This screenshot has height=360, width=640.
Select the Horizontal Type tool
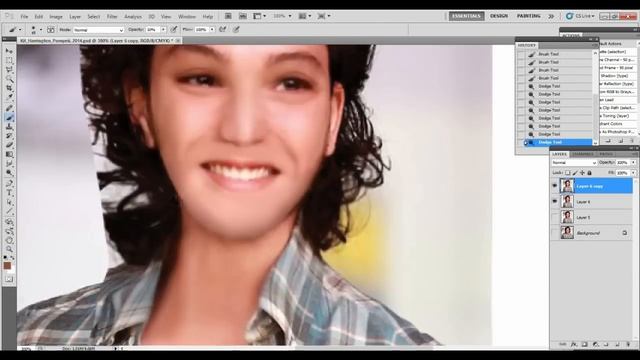tap(9, 193)
